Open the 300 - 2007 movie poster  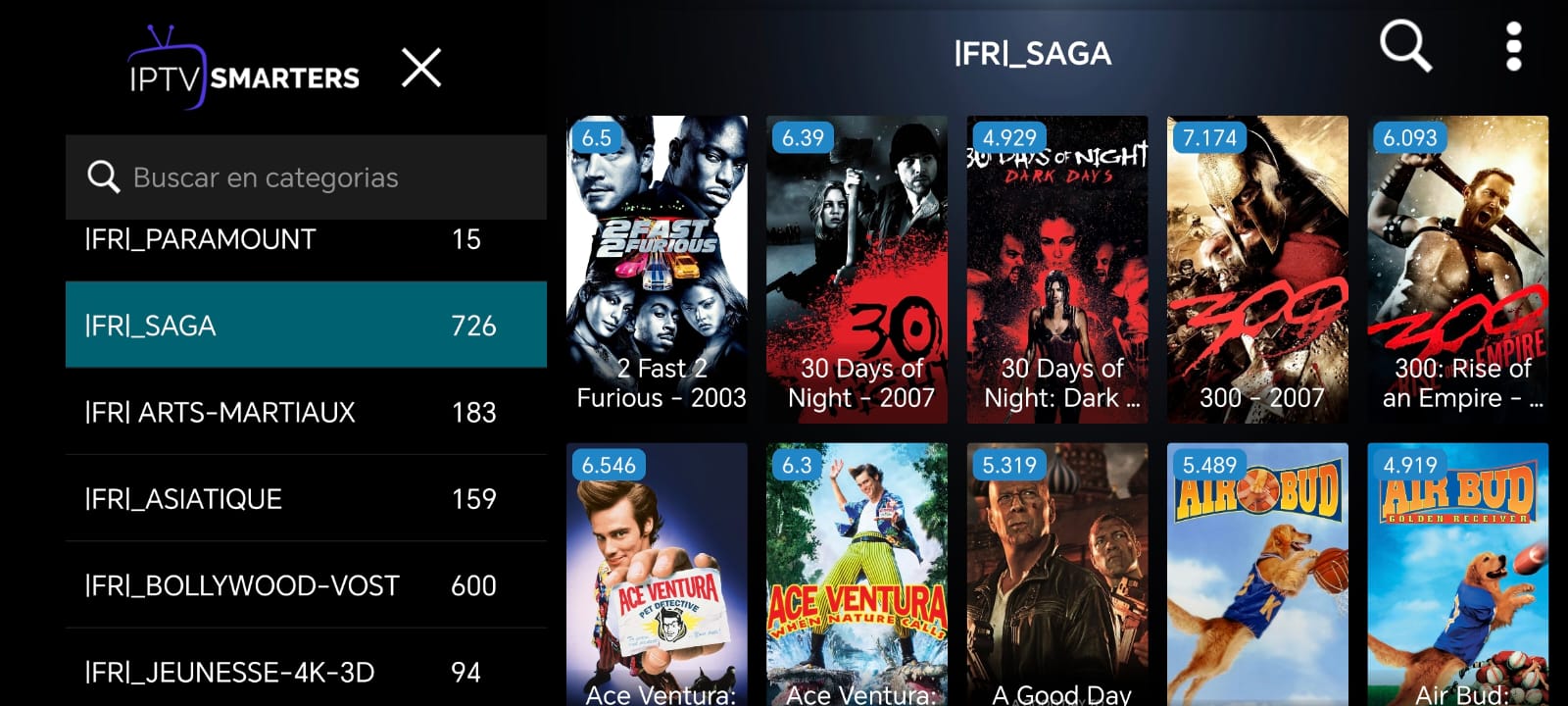pos(1257,270)
